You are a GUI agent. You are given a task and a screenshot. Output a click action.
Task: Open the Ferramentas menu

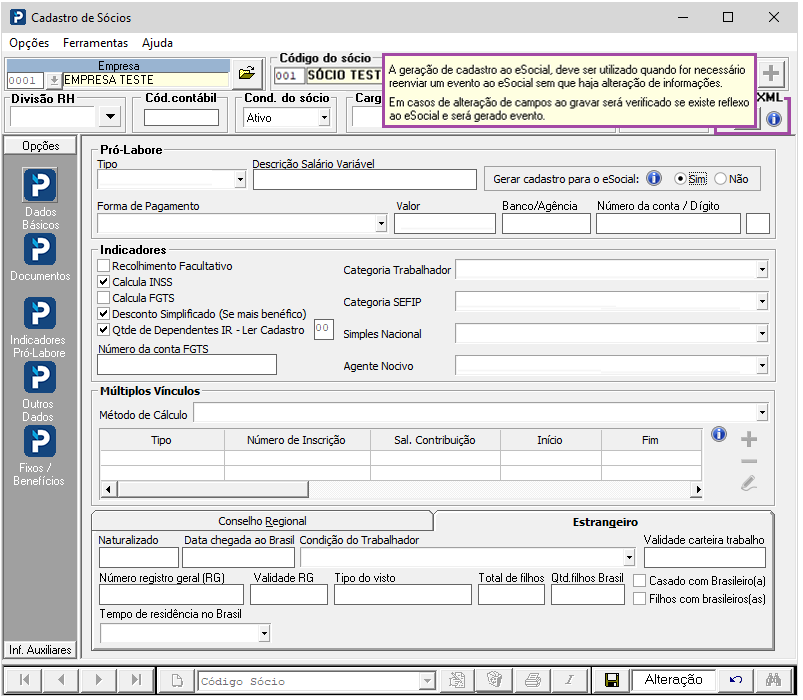[x=95, y=43]
